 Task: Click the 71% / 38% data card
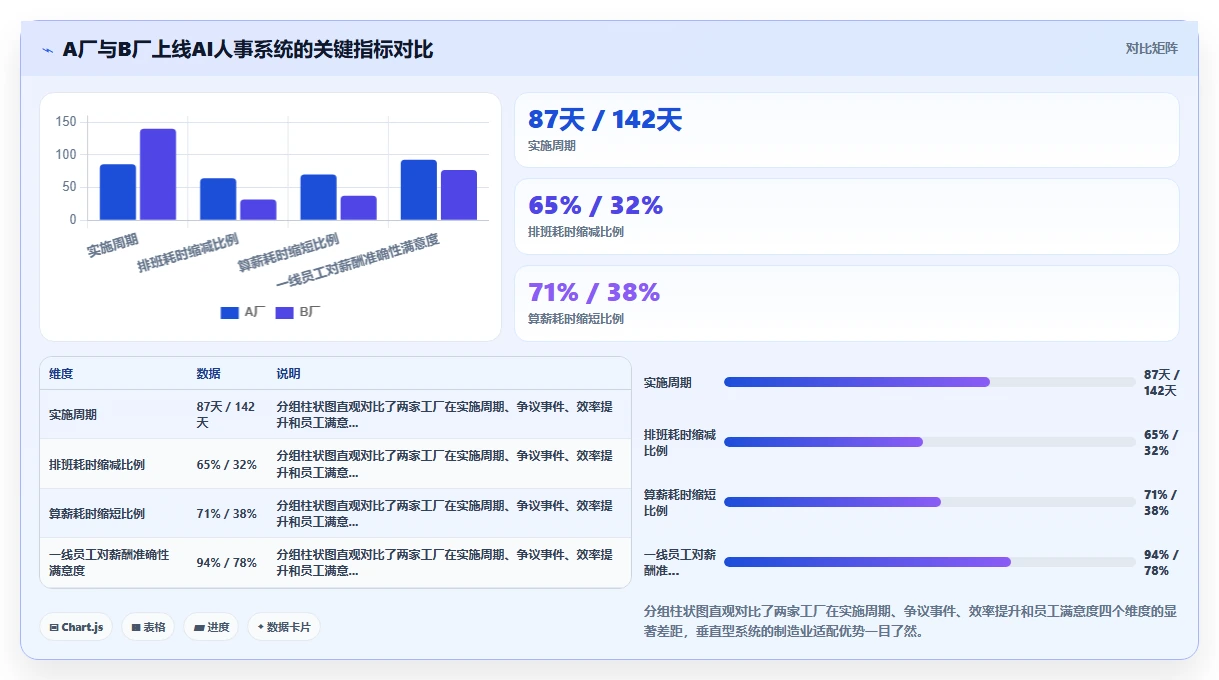(x=847, y=303)
